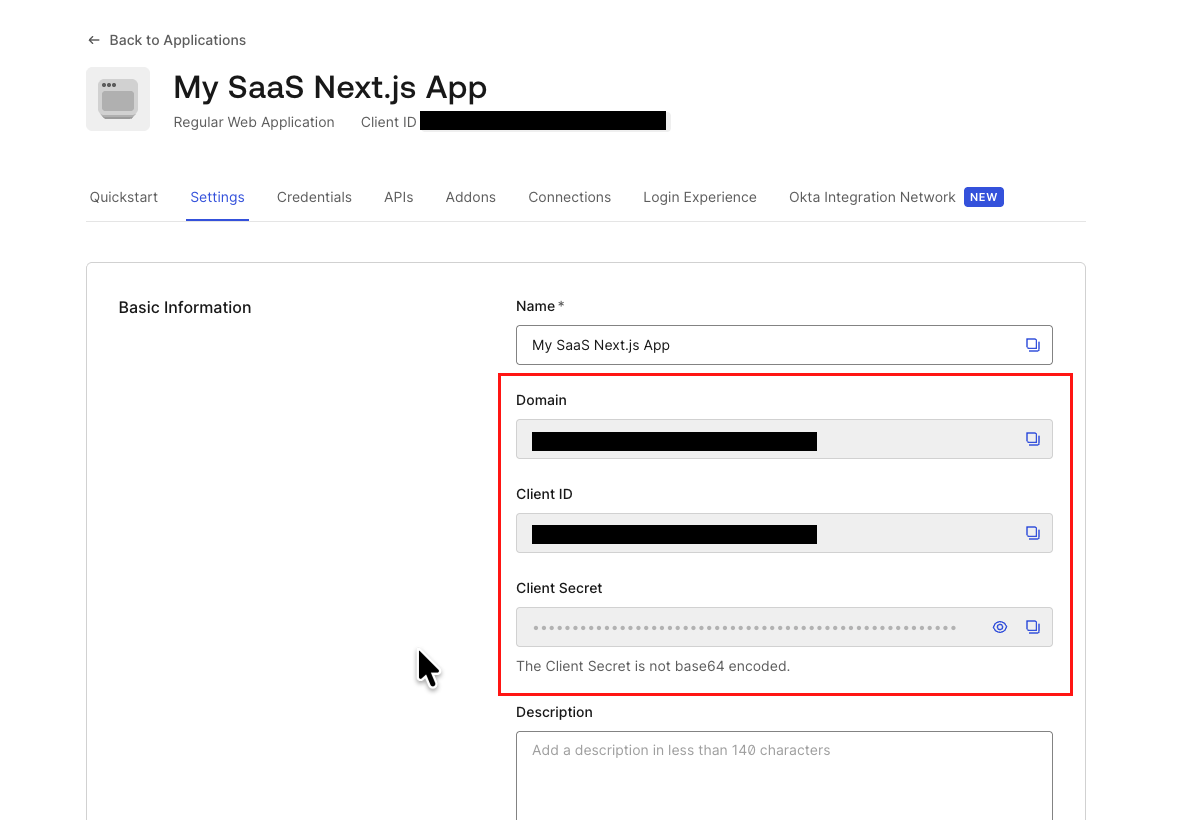This screenshot has width=1200, height=820.
Task: Reveal the Client Secret with the eye icon
Action: point(999,627)
